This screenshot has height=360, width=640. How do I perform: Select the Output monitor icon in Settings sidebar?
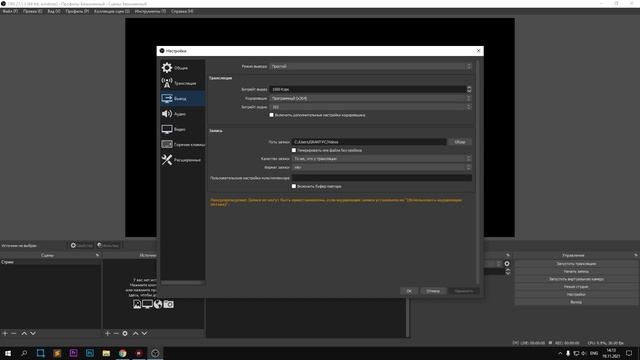[x=167, y=98]
